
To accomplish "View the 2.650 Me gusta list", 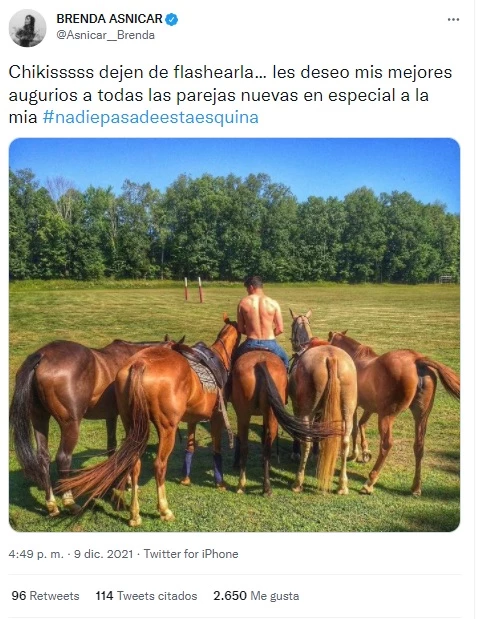I will (256, 596).
